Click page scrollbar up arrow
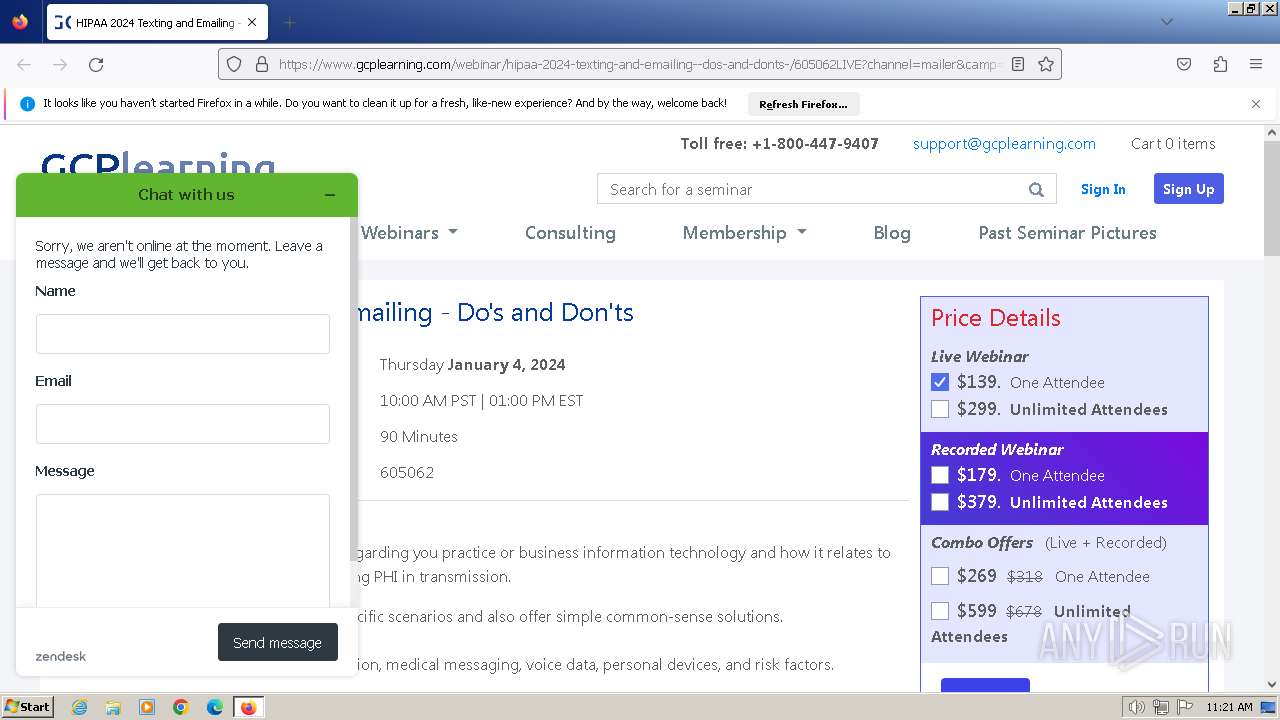Image resolution: width=1280 pixels, height=720 pixels. (1272, 132)
